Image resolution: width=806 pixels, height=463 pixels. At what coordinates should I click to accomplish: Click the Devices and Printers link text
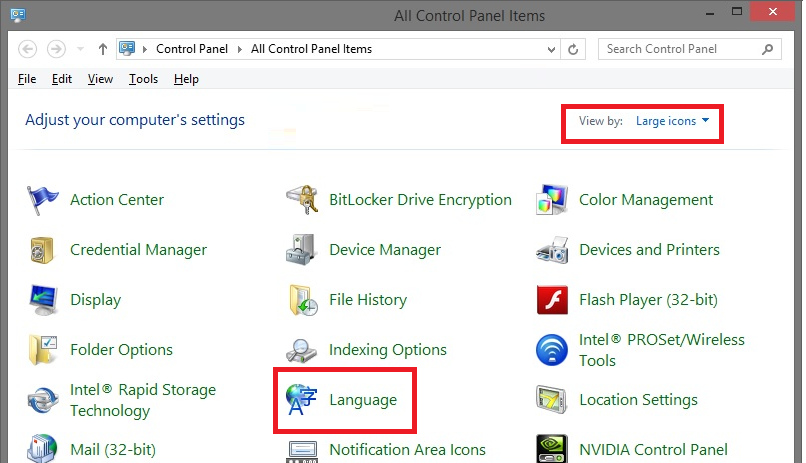point(649,250)
